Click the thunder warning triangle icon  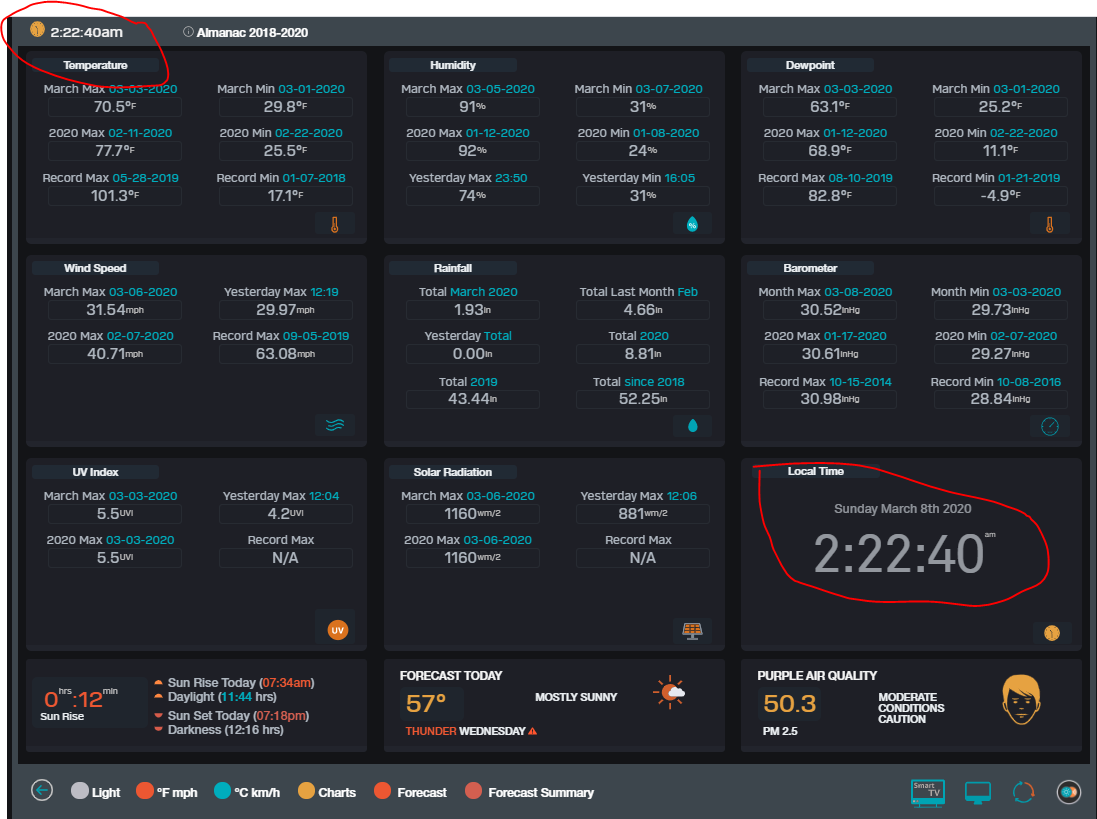tap(532, 731)
